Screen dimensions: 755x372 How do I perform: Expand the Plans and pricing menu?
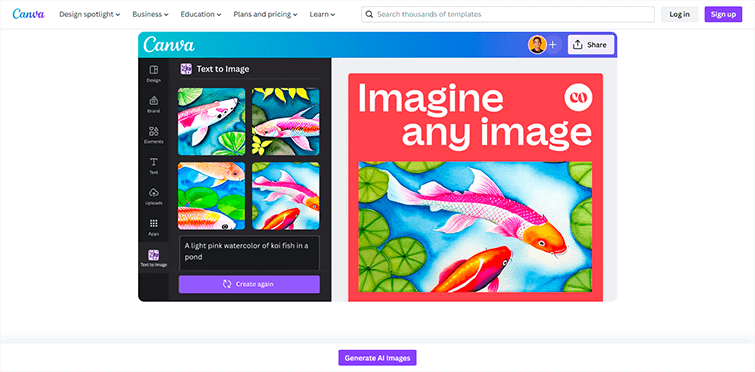coord(265,14)
